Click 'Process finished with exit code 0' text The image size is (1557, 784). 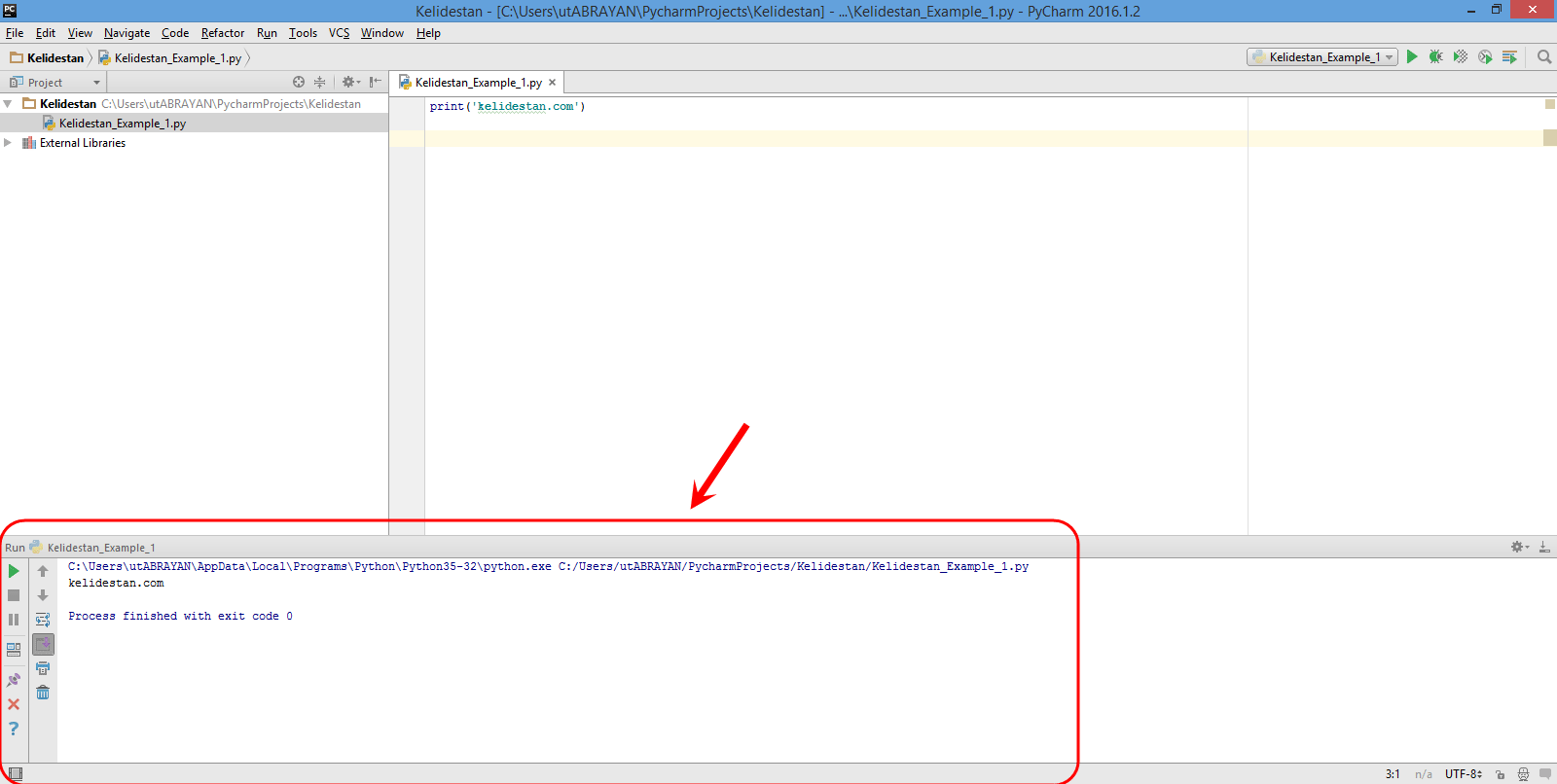180,616
